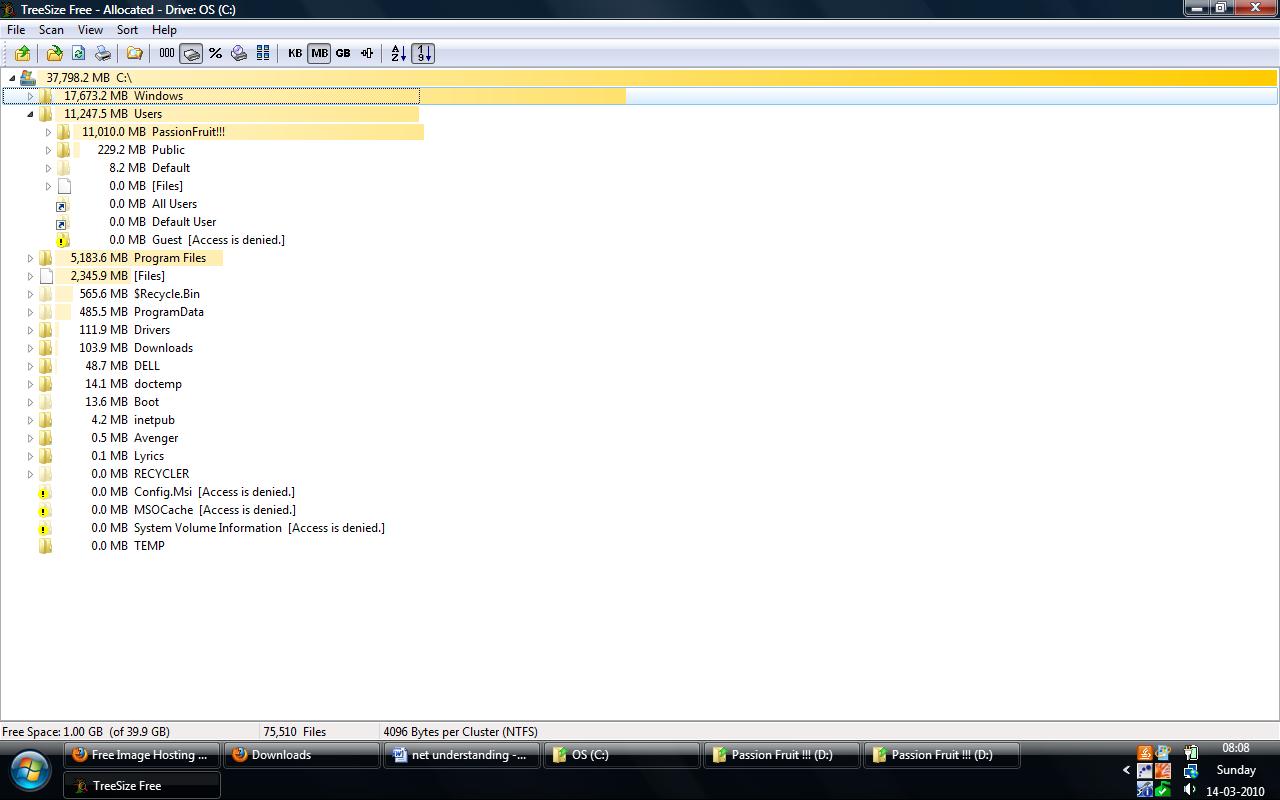Expand the $Recycle.Bin folder node

click(30, 294)
